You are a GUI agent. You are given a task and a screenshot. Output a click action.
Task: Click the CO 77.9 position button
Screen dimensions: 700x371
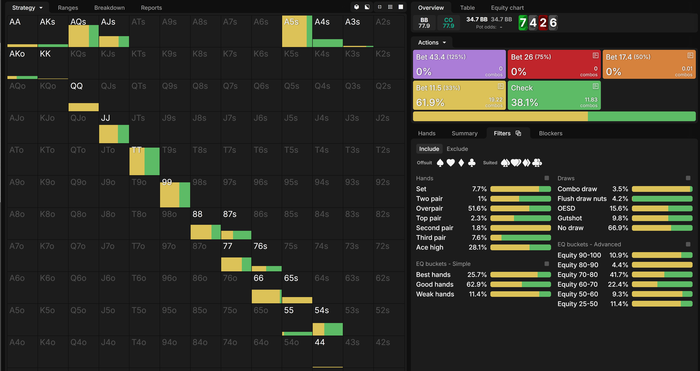[x=448, y=23]
